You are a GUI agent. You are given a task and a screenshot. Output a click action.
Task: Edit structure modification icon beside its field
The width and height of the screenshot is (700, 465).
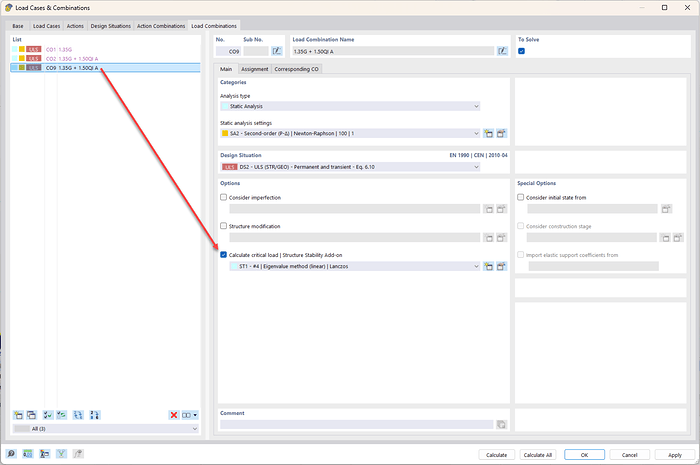501,238
